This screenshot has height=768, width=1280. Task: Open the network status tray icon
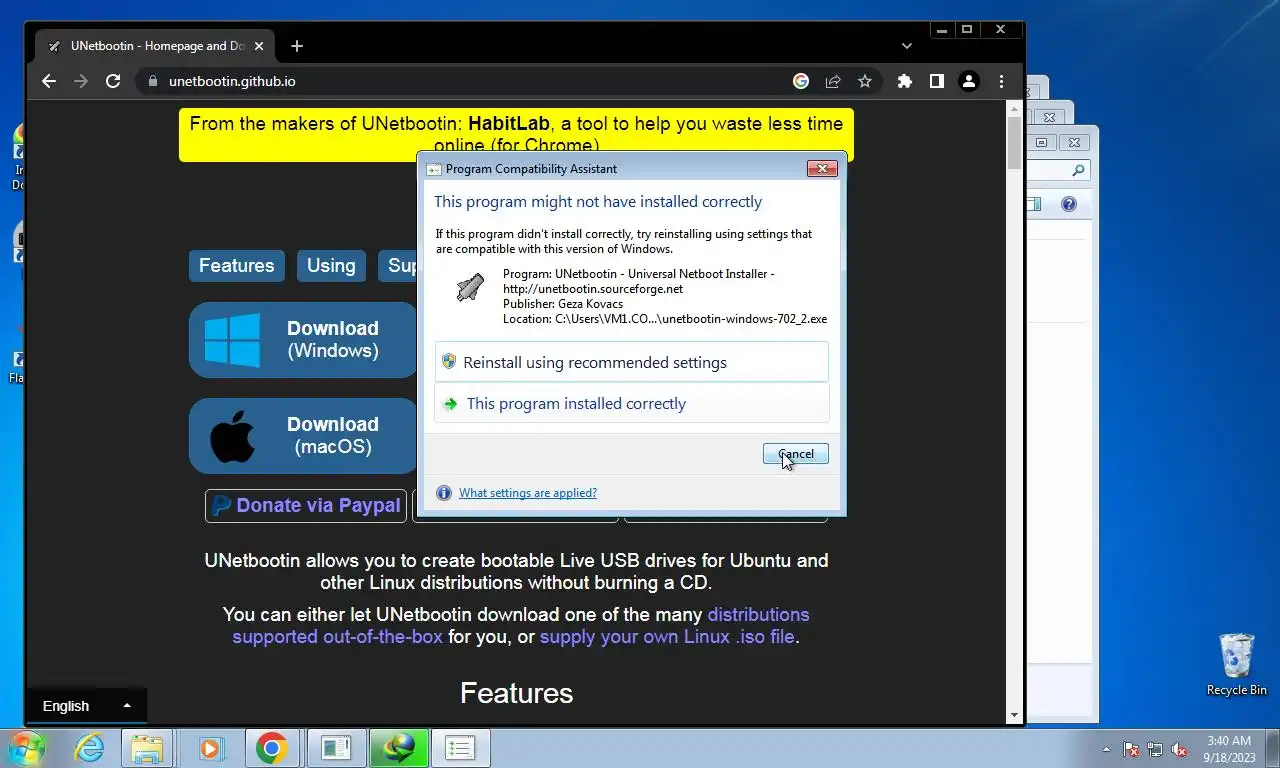pyautogui.click(x=1155, y=749)
